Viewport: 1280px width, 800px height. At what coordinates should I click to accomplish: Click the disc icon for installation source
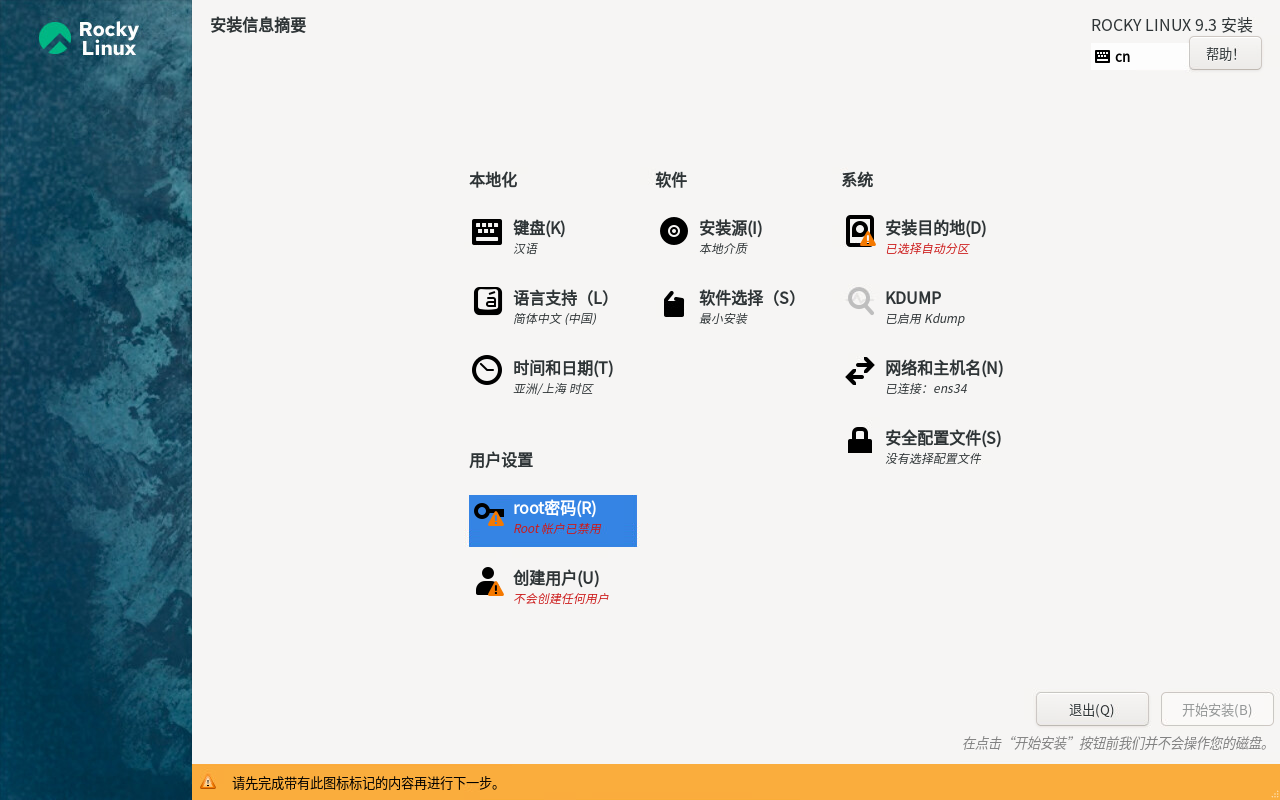coord(674,231)
